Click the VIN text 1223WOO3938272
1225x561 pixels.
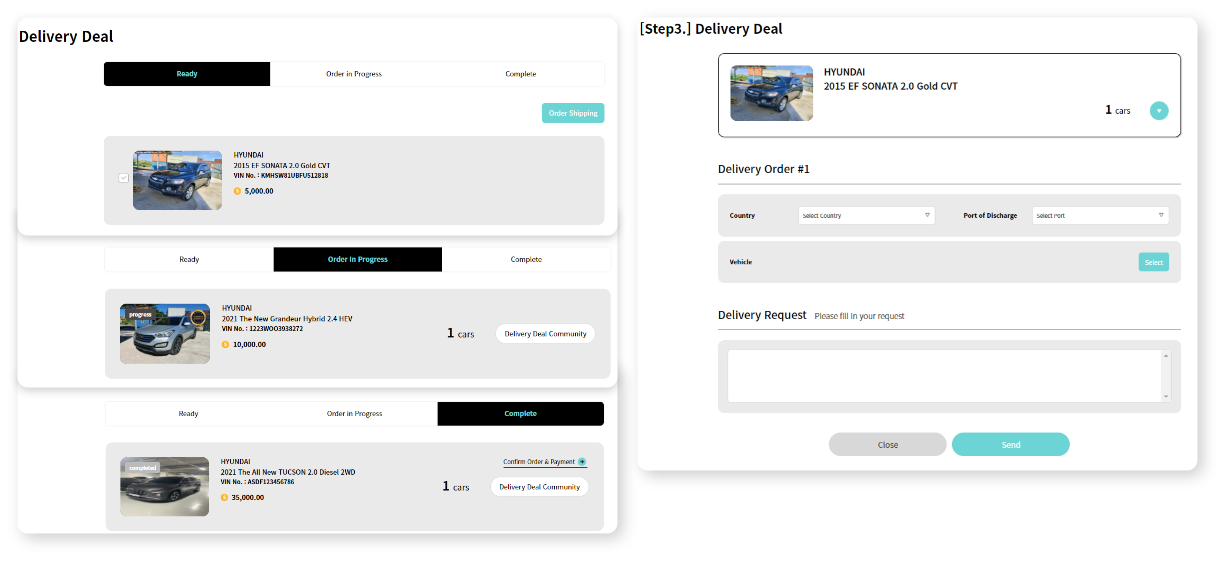point(276,329)
